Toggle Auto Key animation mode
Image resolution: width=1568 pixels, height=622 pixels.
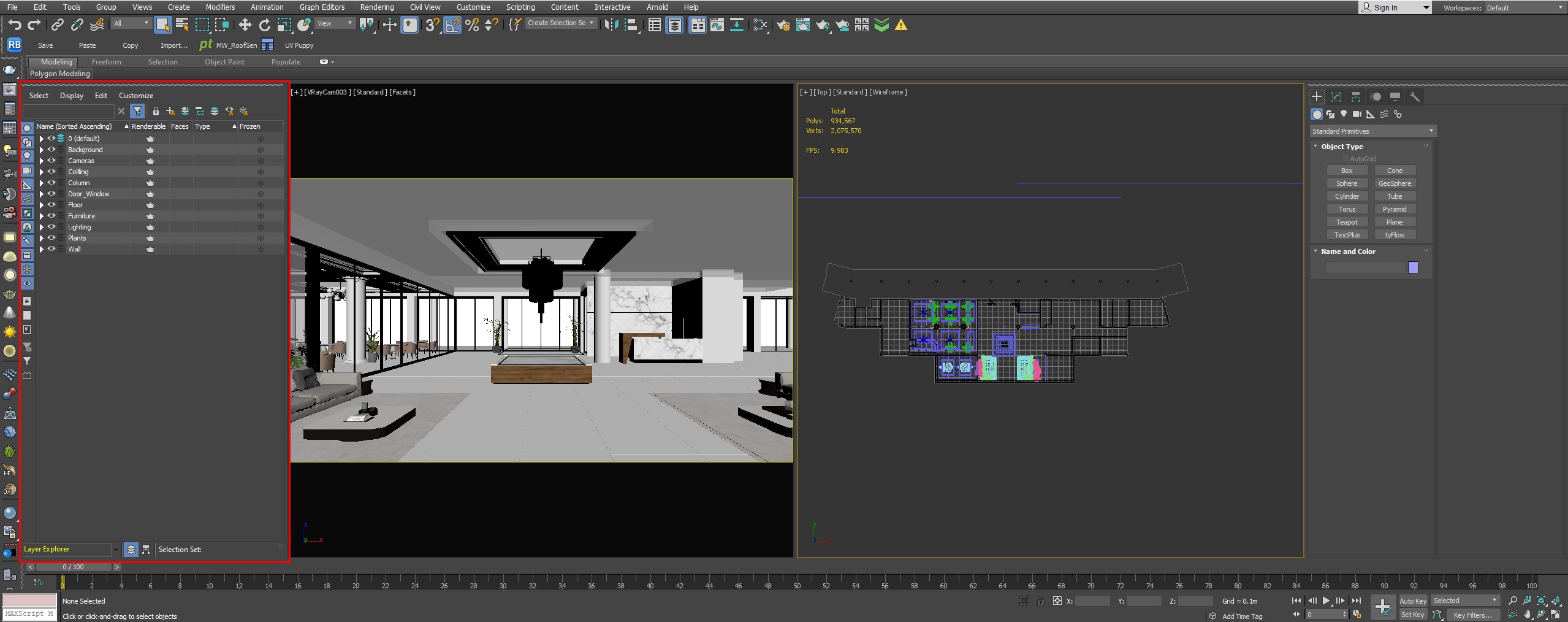click(1413, 601)
